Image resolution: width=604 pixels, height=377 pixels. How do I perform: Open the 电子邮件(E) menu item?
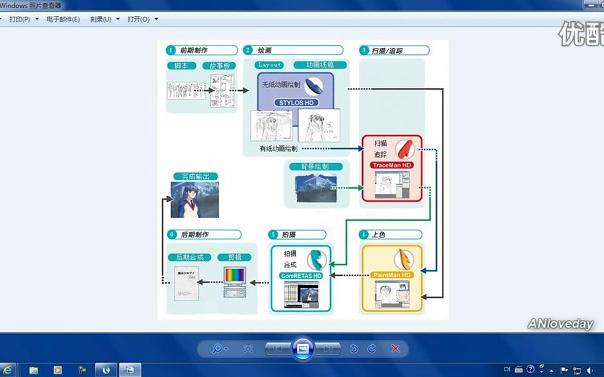(63, 19)
